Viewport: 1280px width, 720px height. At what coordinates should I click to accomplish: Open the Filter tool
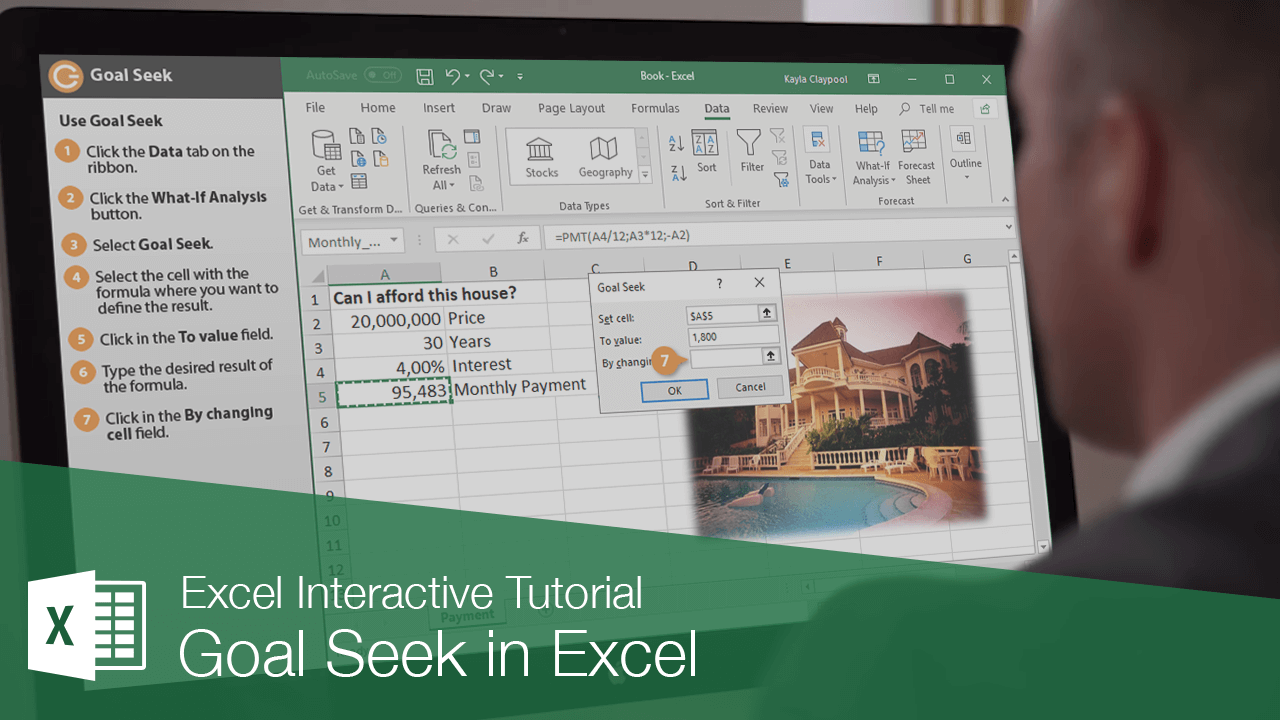(751, 155)
